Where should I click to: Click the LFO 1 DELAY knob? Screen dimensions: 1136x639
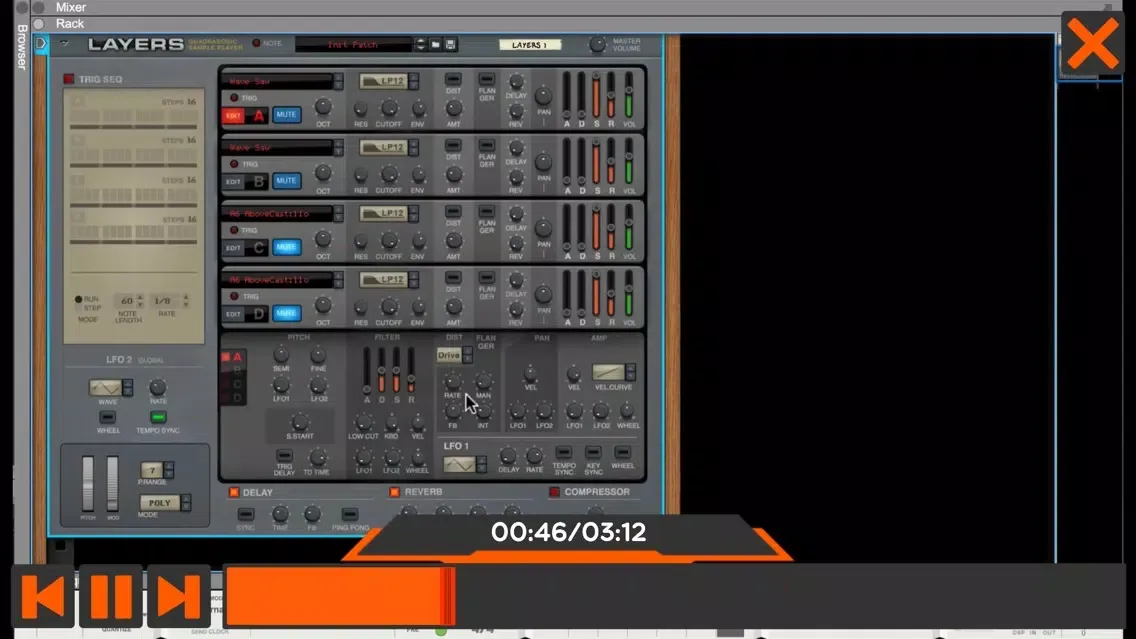[x=508, y=456]
